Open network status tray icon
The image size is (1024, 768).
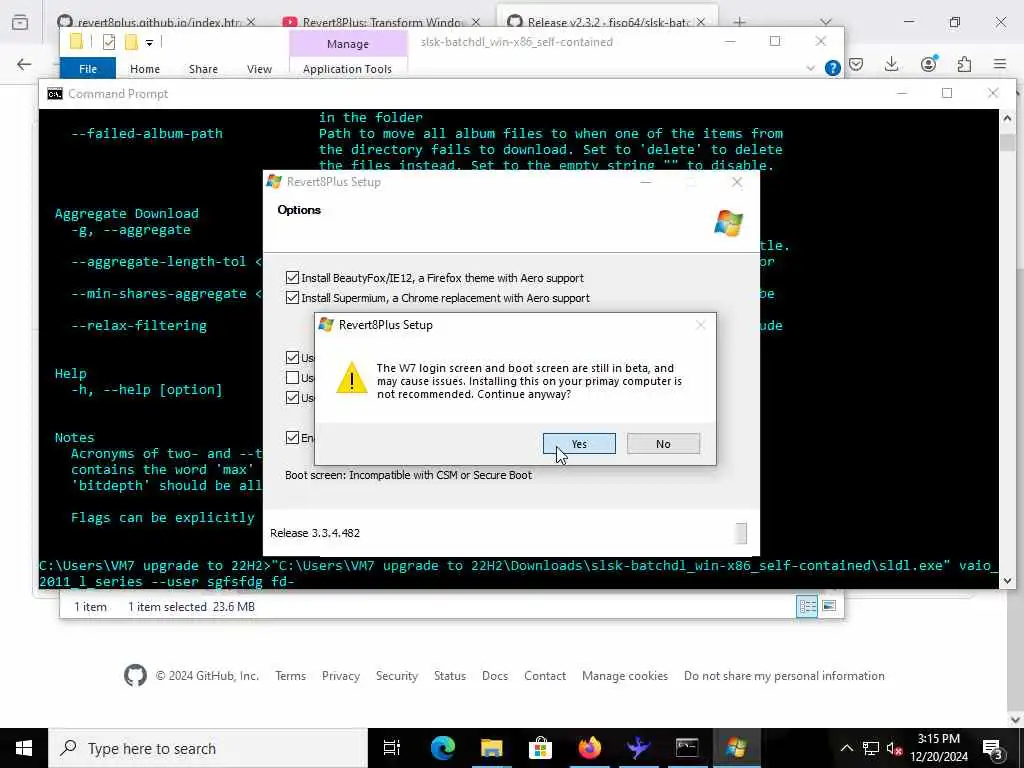coord(871,748)
